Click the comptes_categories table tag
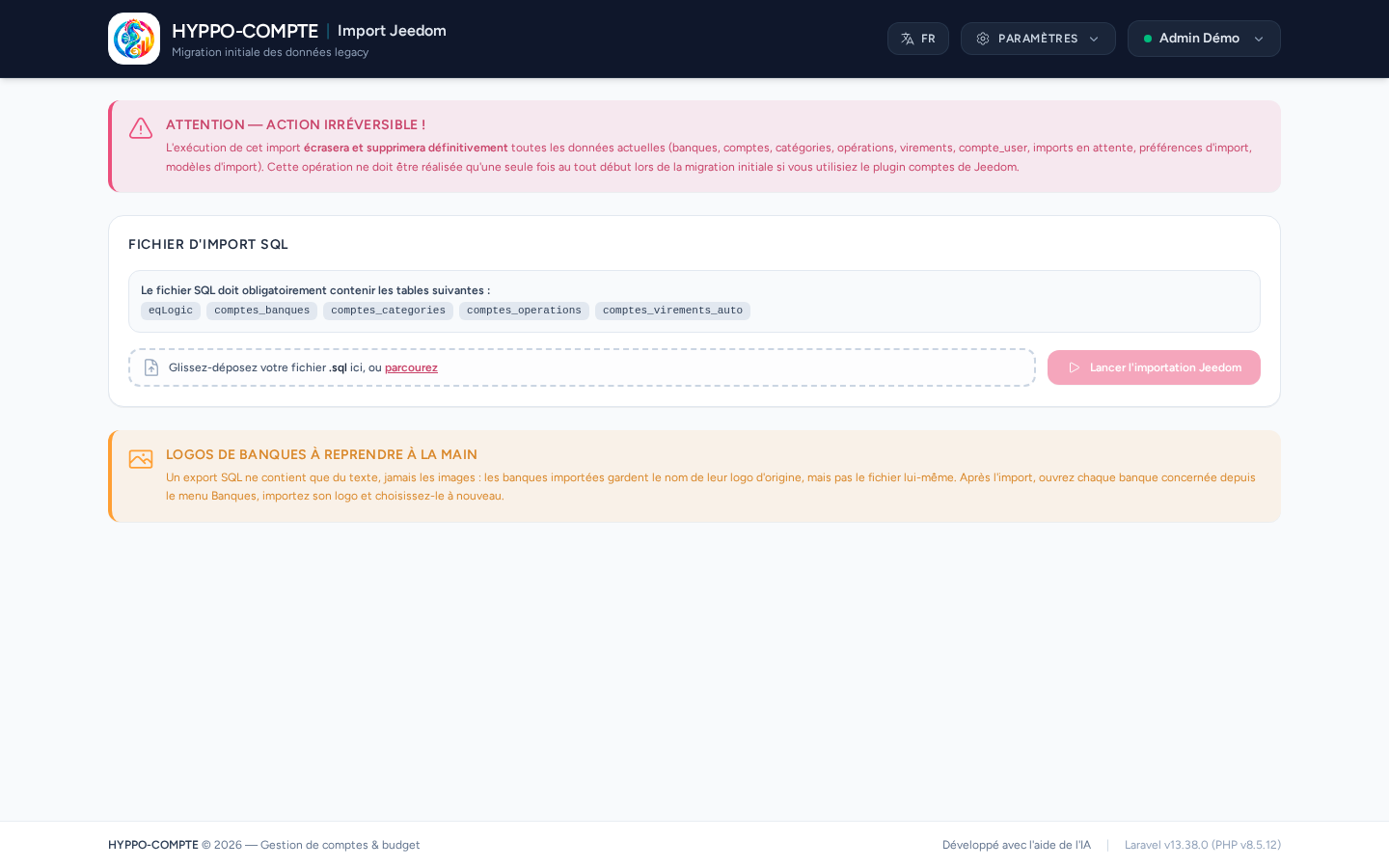 [x=388, y=311]
